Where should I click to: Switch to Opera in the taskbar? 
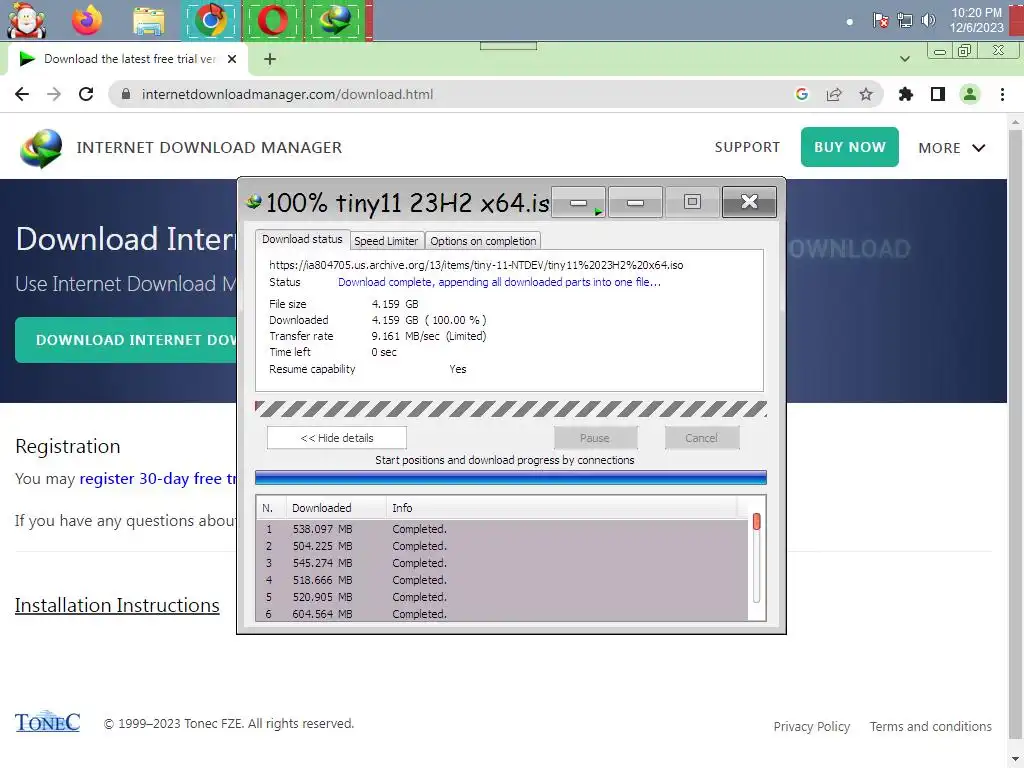tap(272, 20)
